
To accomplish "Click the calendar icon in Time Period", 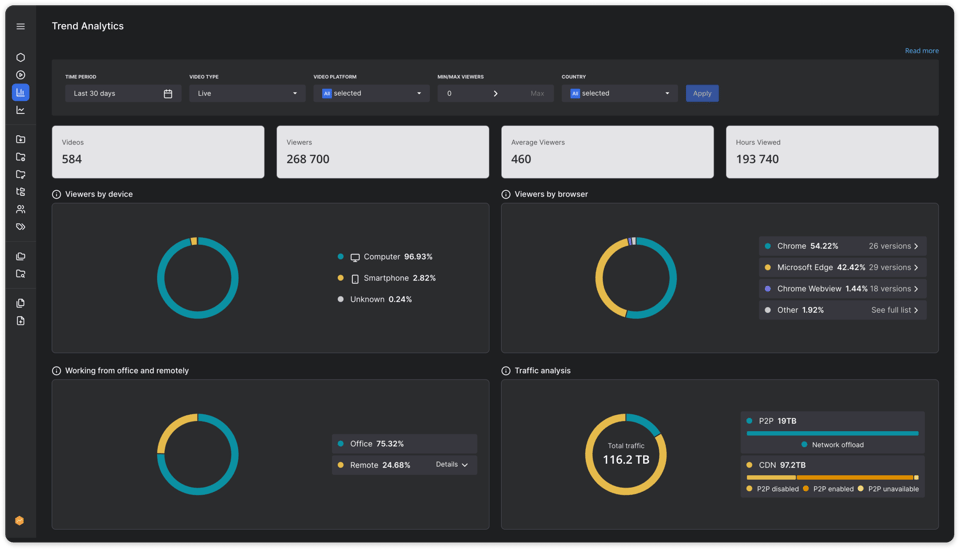I will [168, 94].
